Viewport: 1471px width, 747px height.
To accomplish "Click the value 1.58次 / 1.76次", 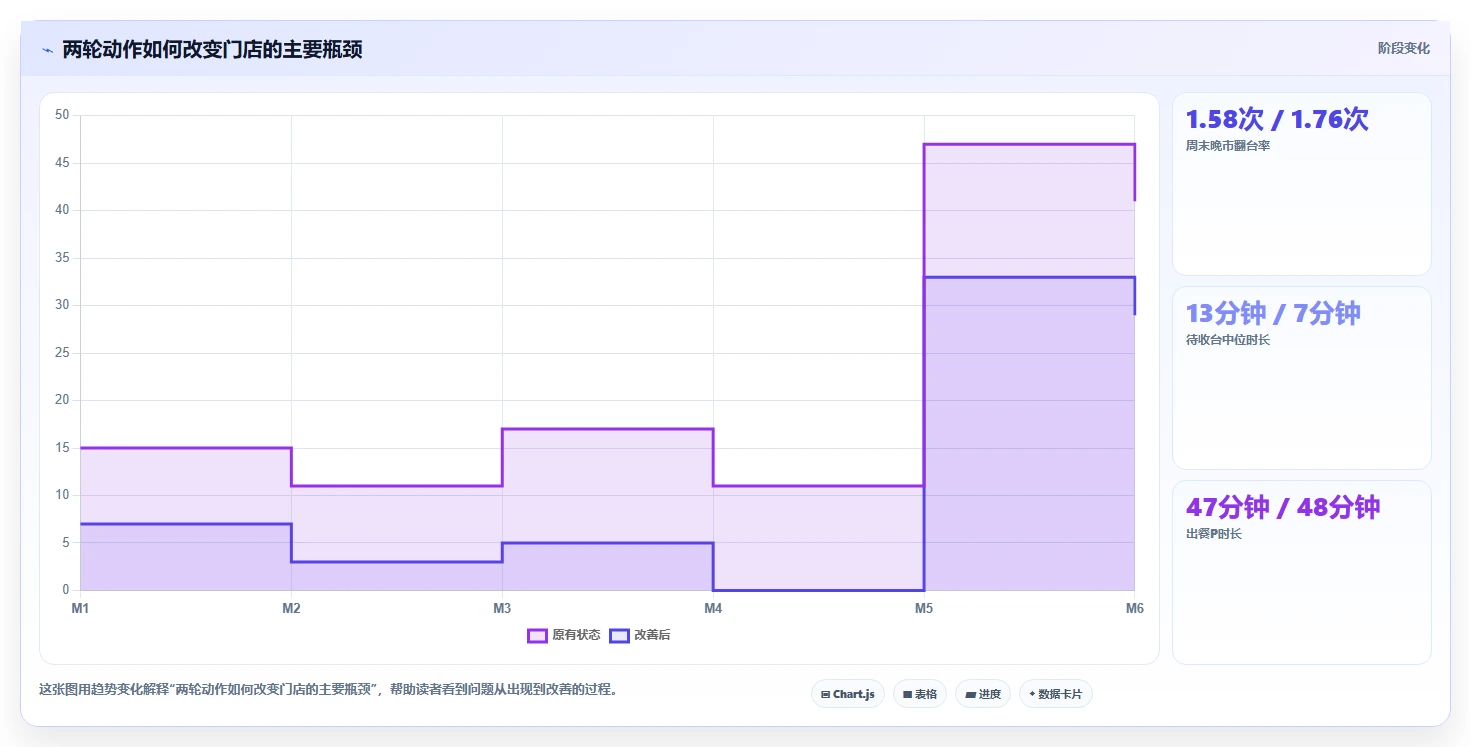I will (1277, 119).
